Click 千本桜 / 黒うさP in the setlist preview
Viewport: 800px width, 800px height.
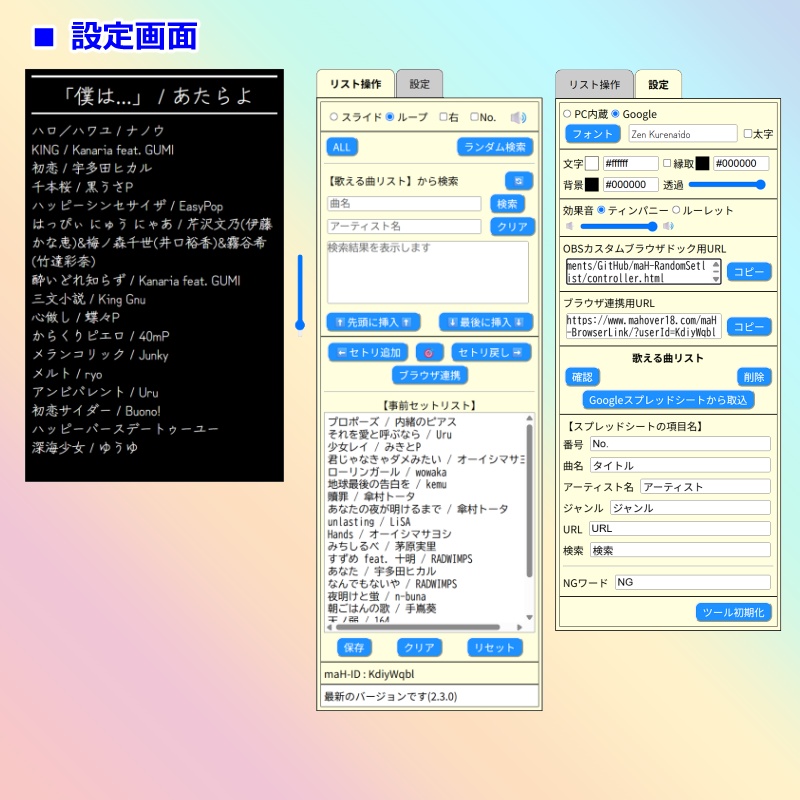83,187
